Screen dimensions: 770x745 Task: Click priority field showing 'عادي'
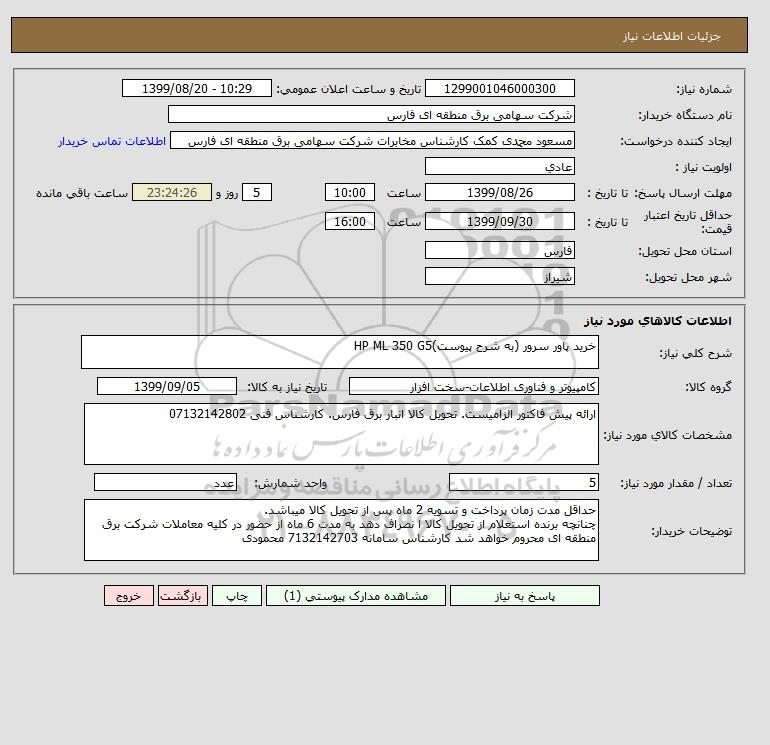(x=500, y=166)
